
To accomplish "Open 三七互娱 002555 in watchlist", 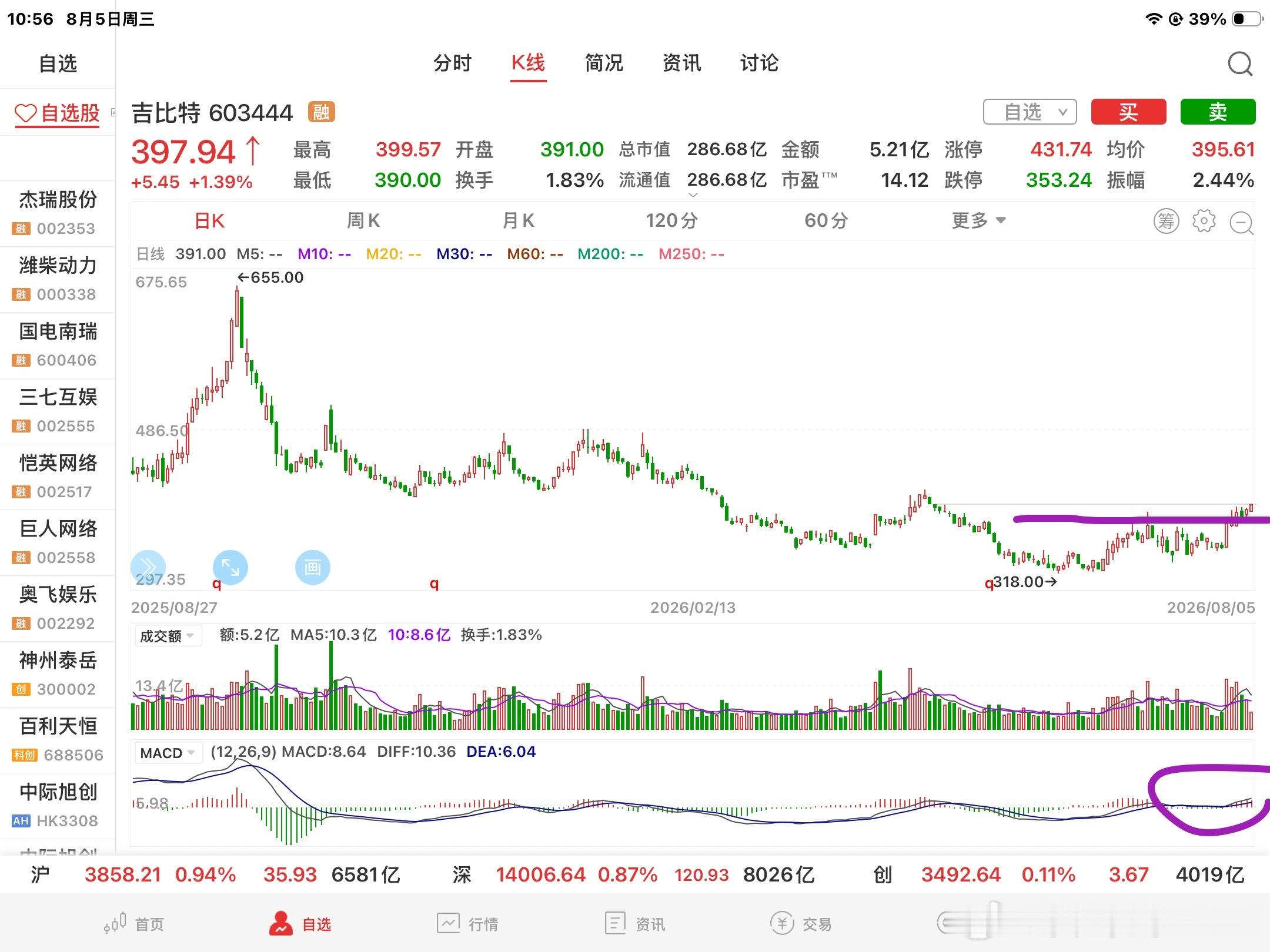I will click(x=58, y=411).
